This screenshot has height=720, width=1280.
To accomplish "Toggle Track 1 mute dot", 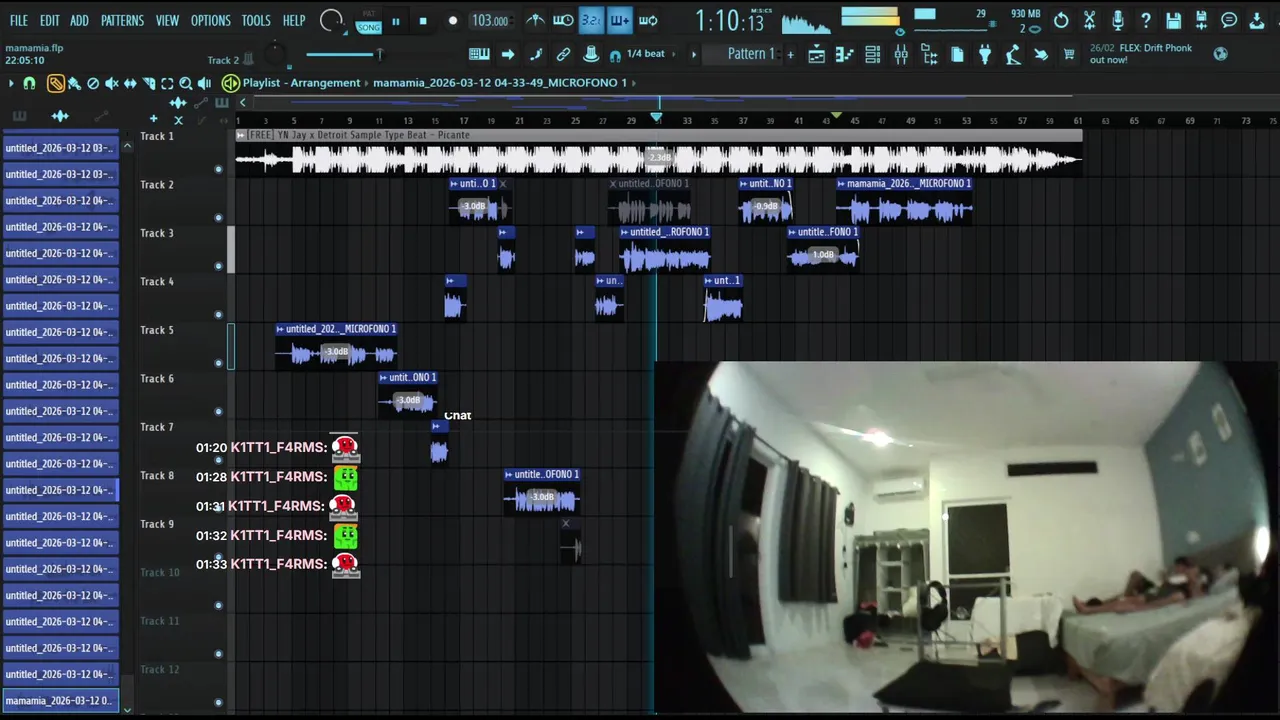I will click(218, 169).
